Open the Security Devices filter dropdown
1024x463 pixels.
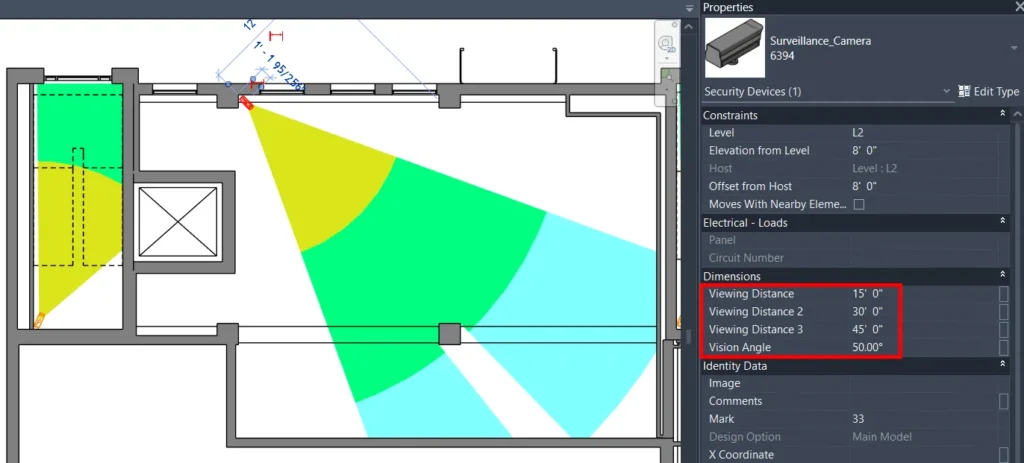947,92
